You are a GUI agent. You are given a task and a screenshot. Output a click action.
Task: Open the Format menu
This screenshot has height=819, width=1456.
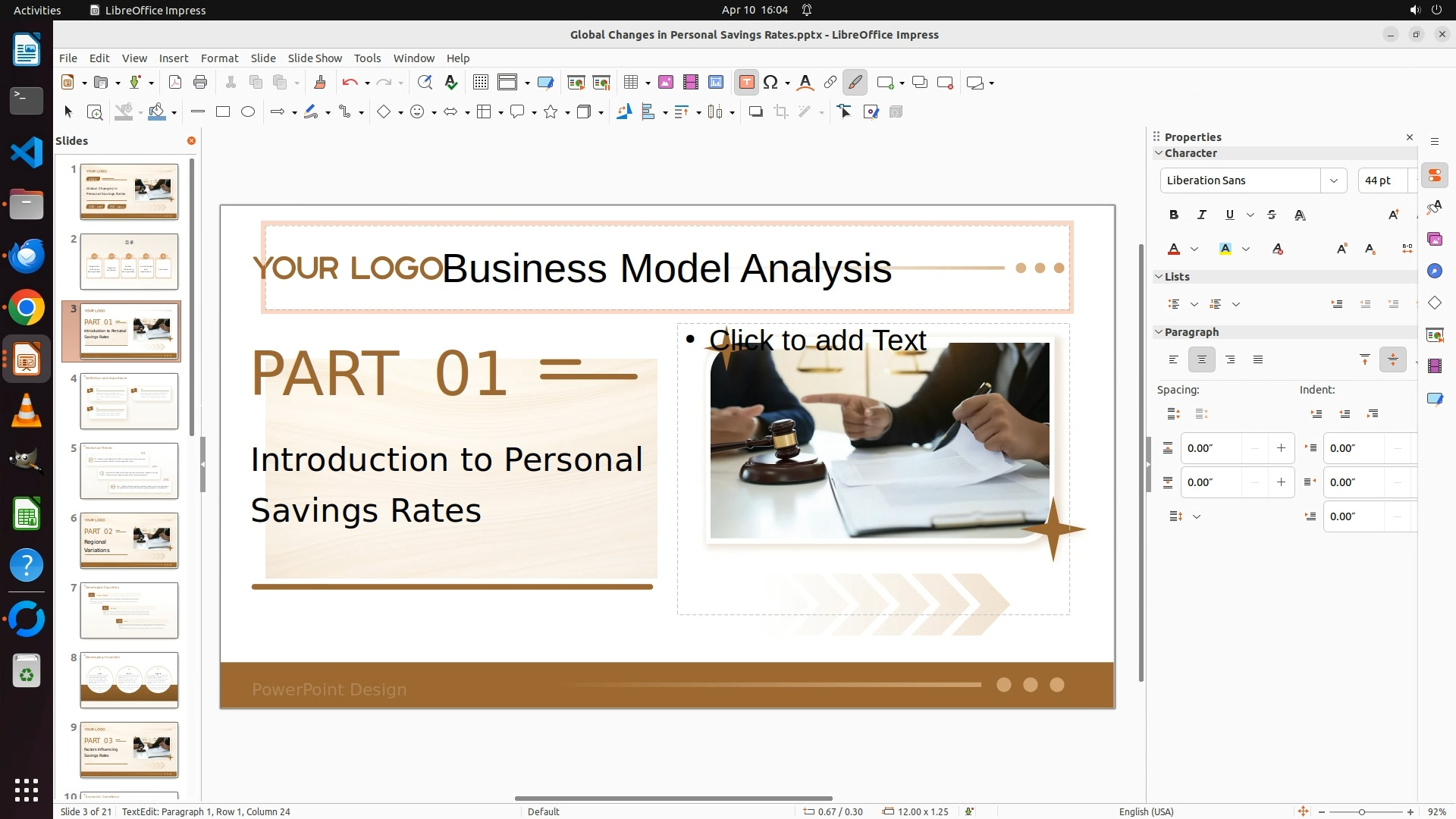point(219,58)
